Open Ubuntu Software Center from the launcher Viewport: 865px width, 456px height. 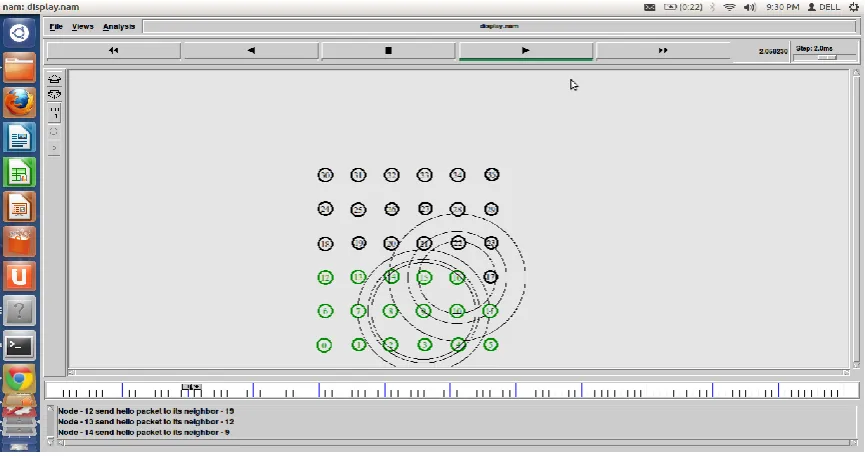19,242
